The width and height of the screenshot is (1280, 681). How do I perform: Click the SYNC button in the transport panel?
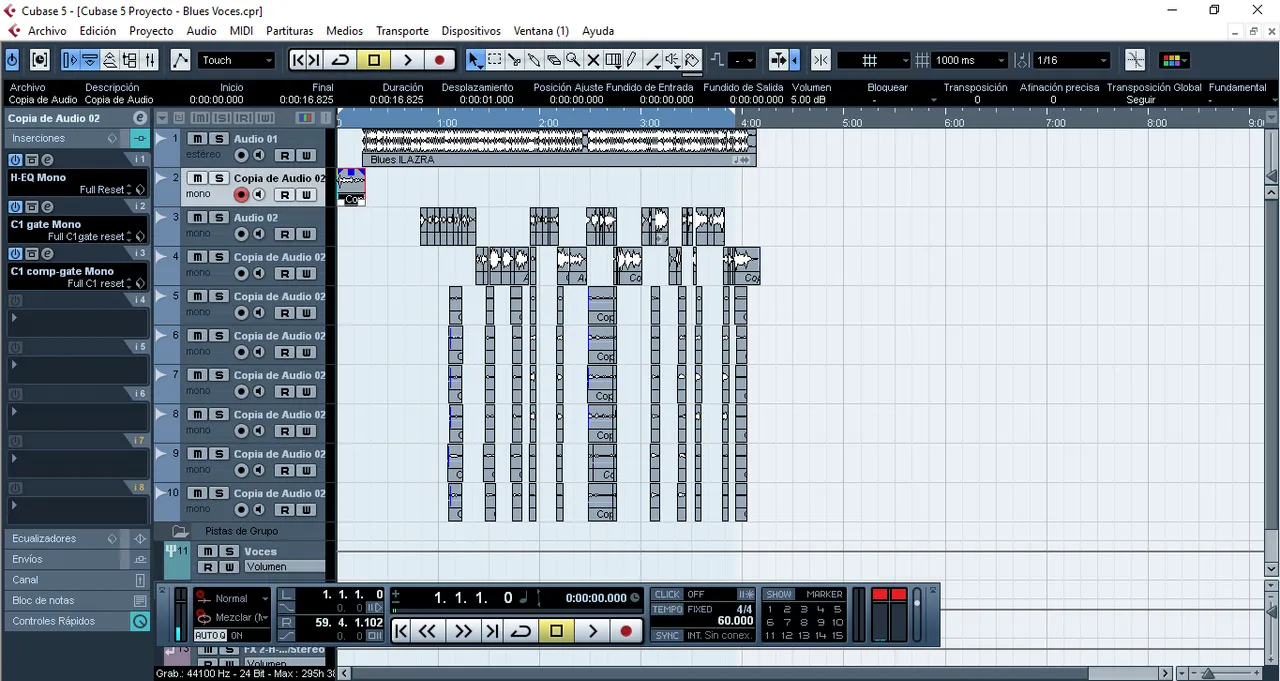pos(667,635)
